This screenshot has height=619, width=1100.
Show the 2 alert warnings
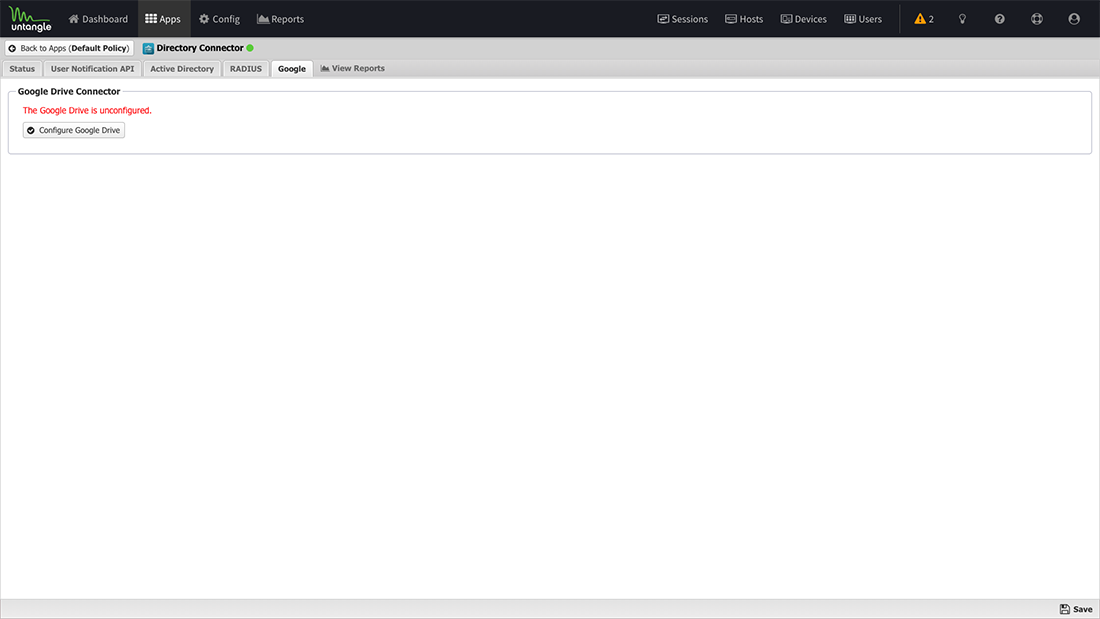coord(924,19)
